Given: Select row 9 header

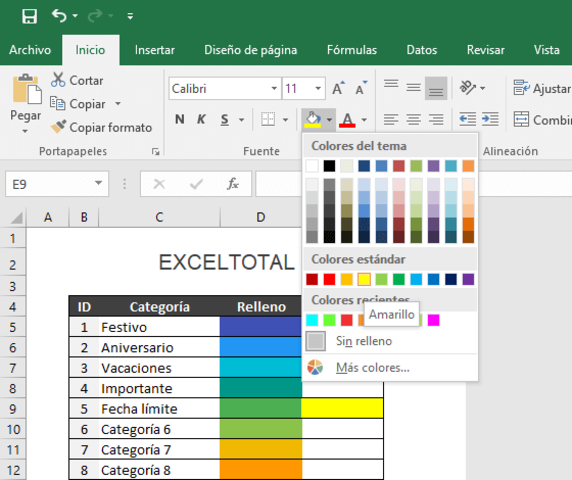Looking at the screenshot, I should click(x=13, y=409).
